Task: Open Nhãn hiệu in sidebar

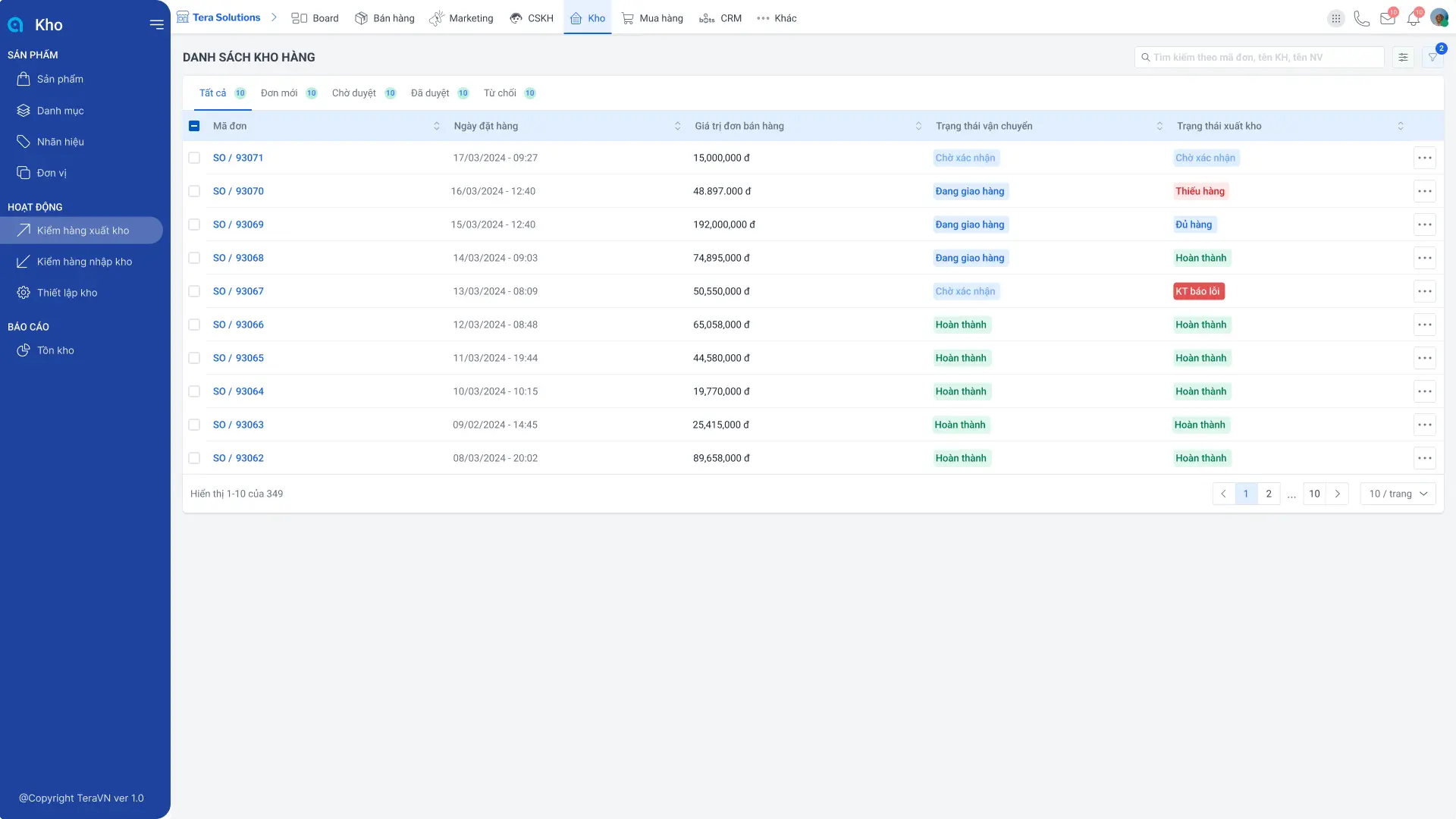Action: click(x=81, y=142)
